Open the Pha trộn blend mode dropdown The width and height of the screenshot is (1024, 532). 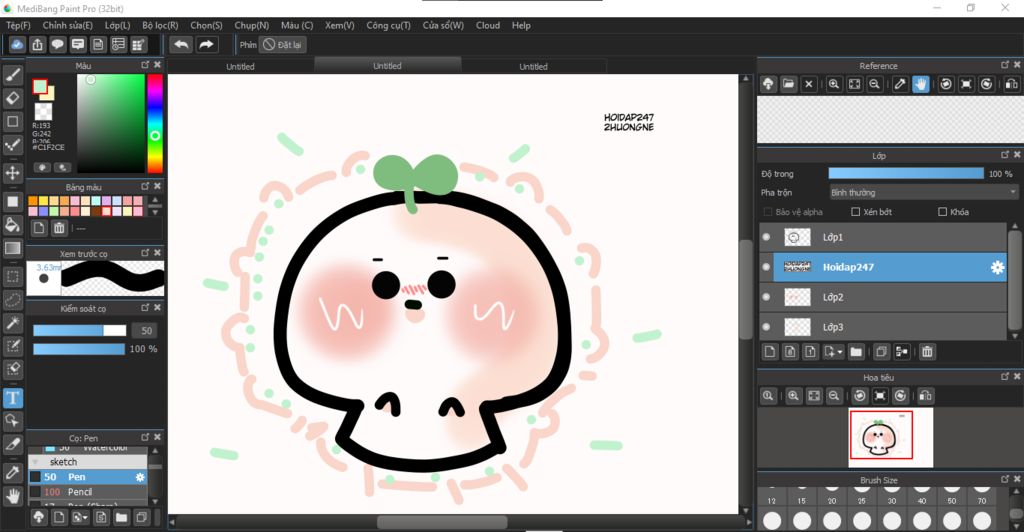pyautogui.click(x=923, y=192)
